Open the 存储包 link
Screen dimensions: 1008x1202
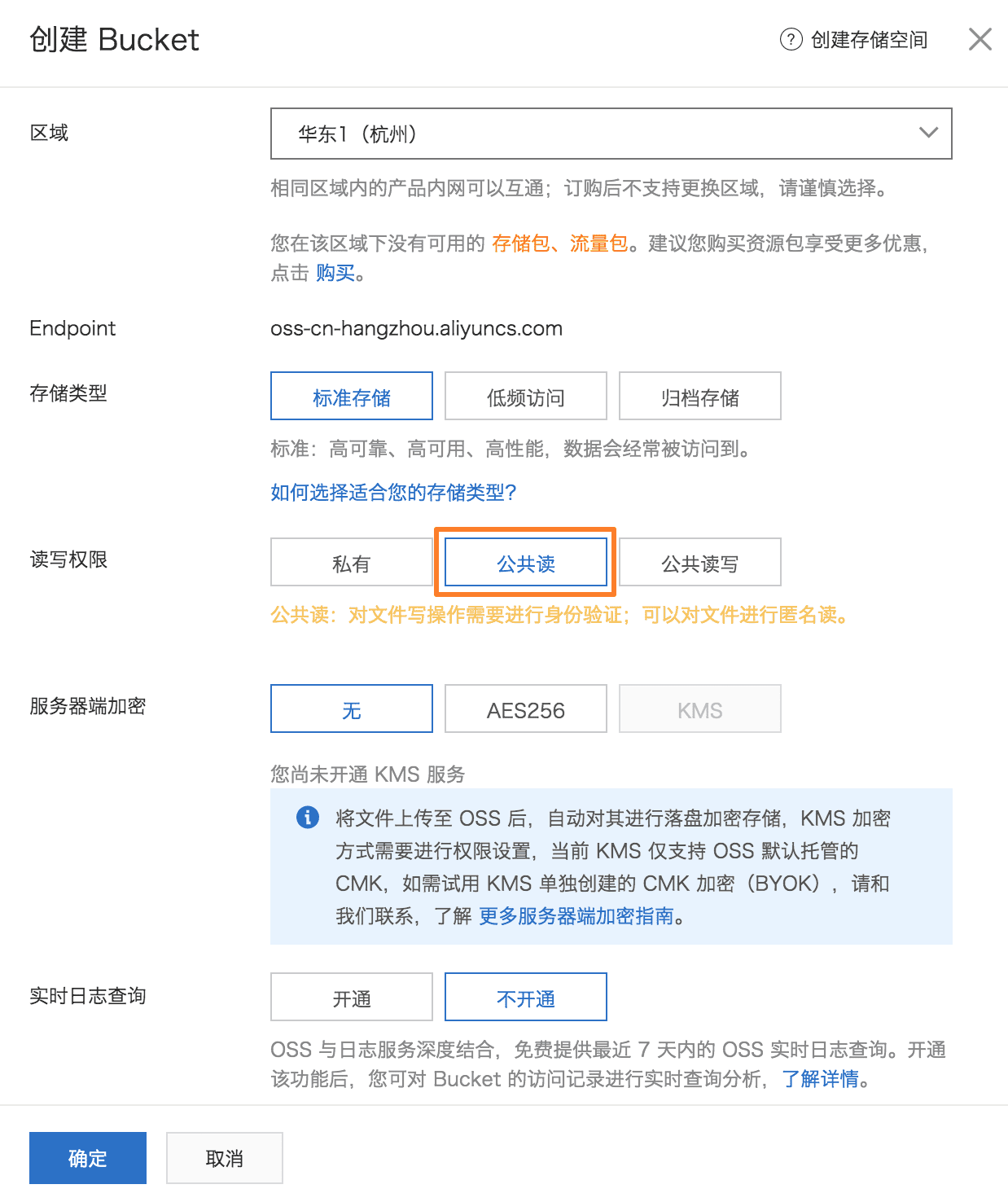click(521, 243)
